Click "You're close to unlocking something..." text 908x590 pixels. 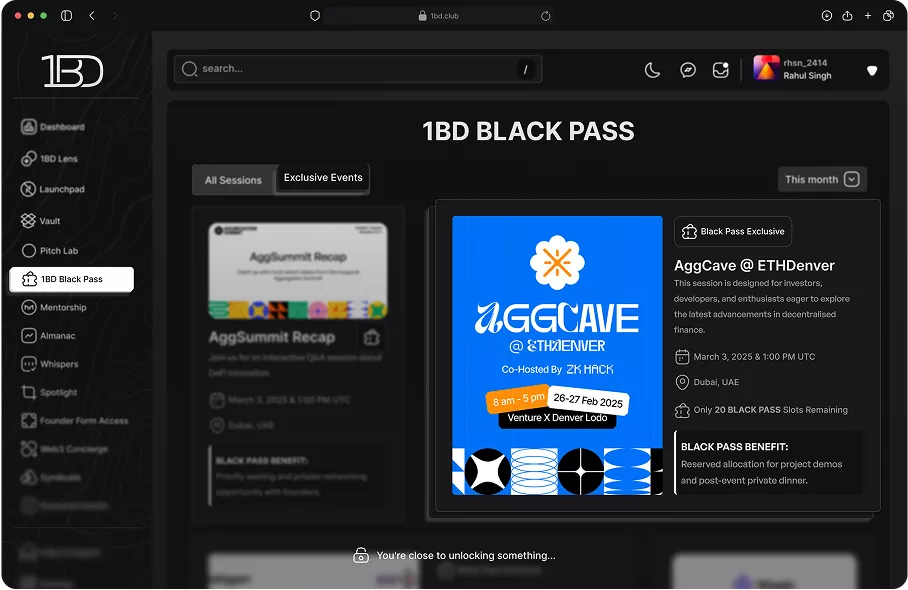466,556
